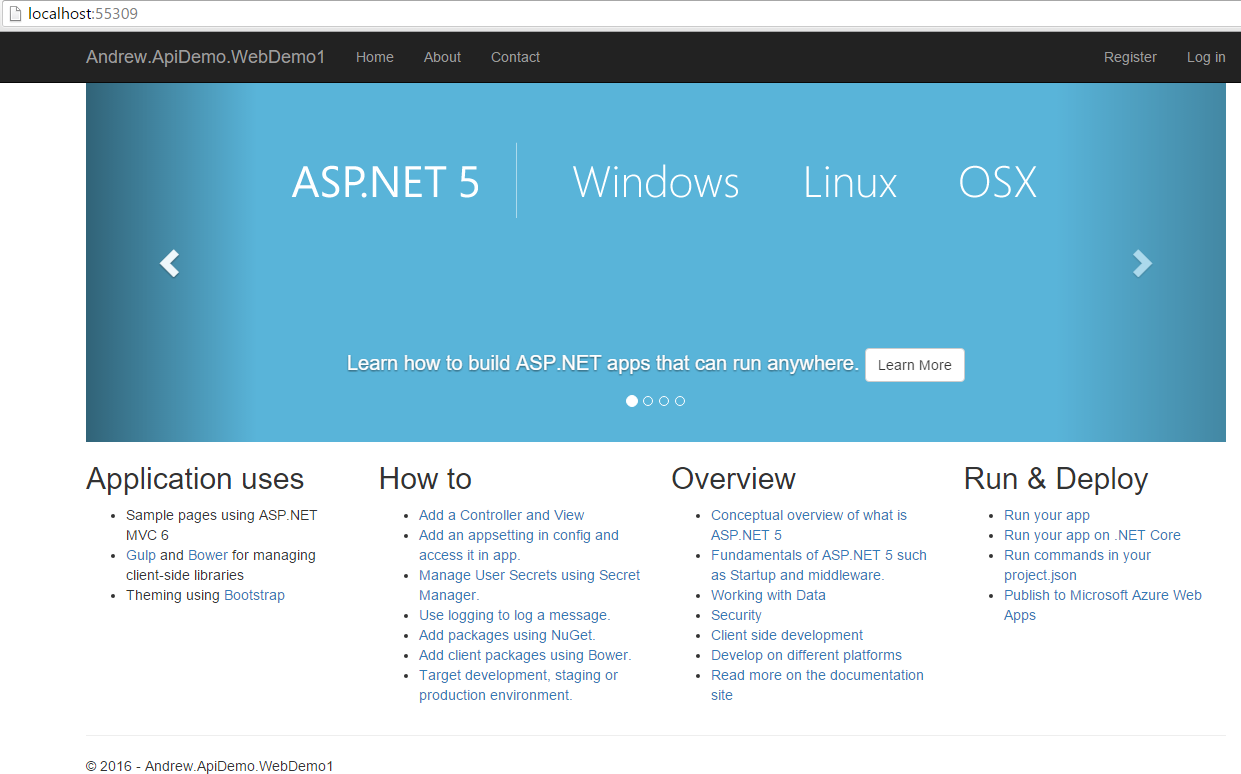Click the Working with Data link
This screenshot has width=1241, height=774.
click(x=768, y=595)
